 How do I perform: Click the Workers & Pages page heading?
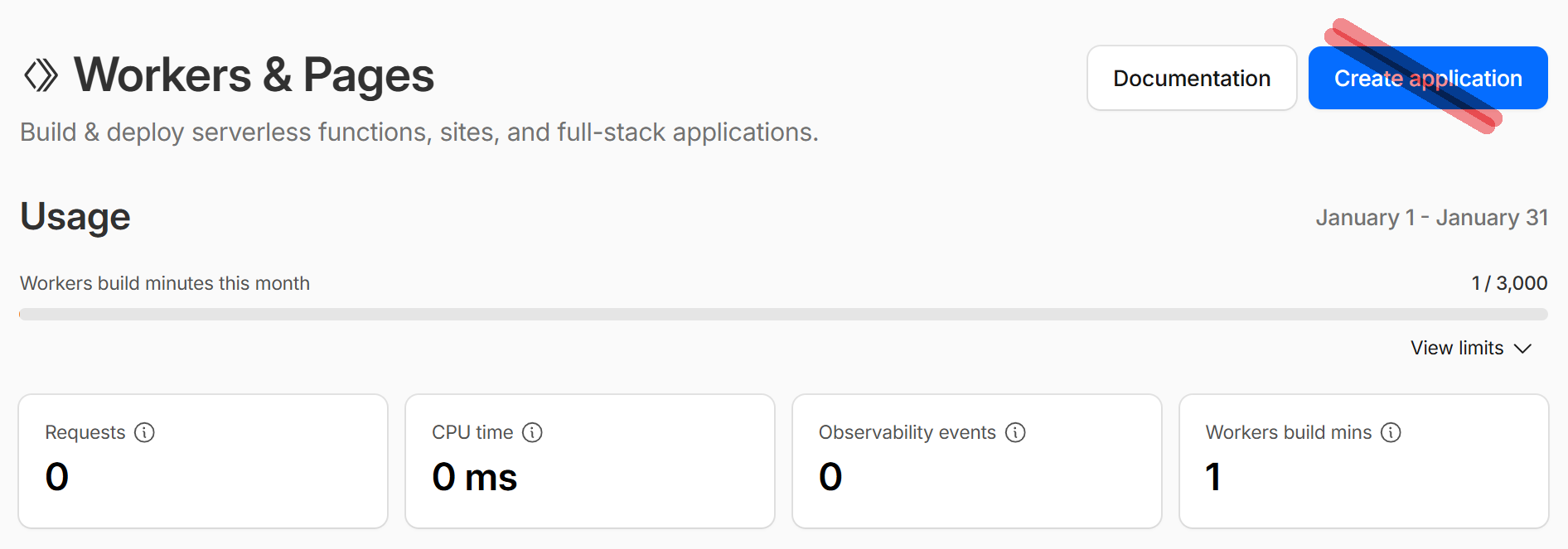254,75
